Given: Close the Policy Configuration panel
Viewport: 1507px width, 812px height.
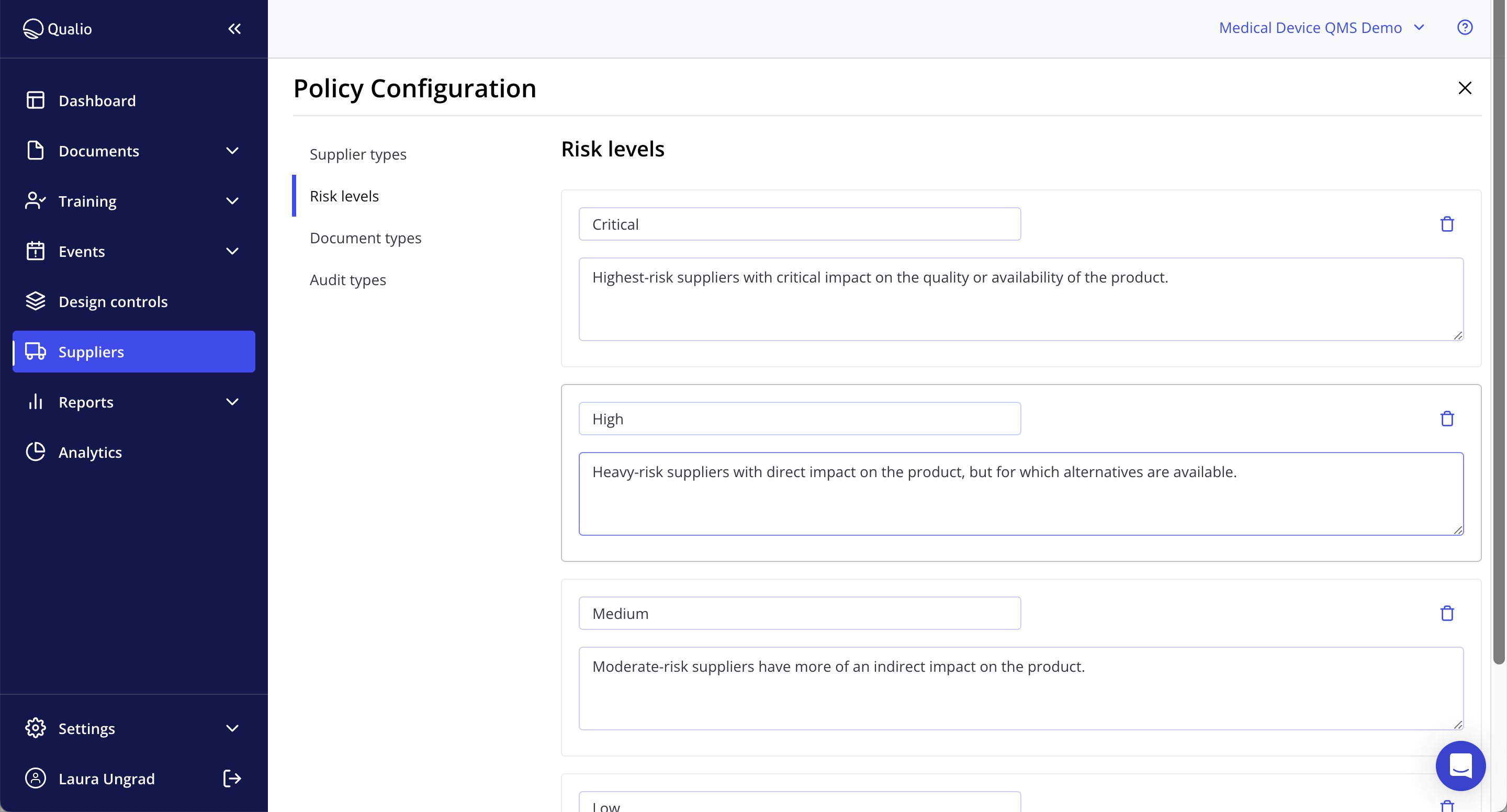Looking at the screenshot, I should [1464, 88].
